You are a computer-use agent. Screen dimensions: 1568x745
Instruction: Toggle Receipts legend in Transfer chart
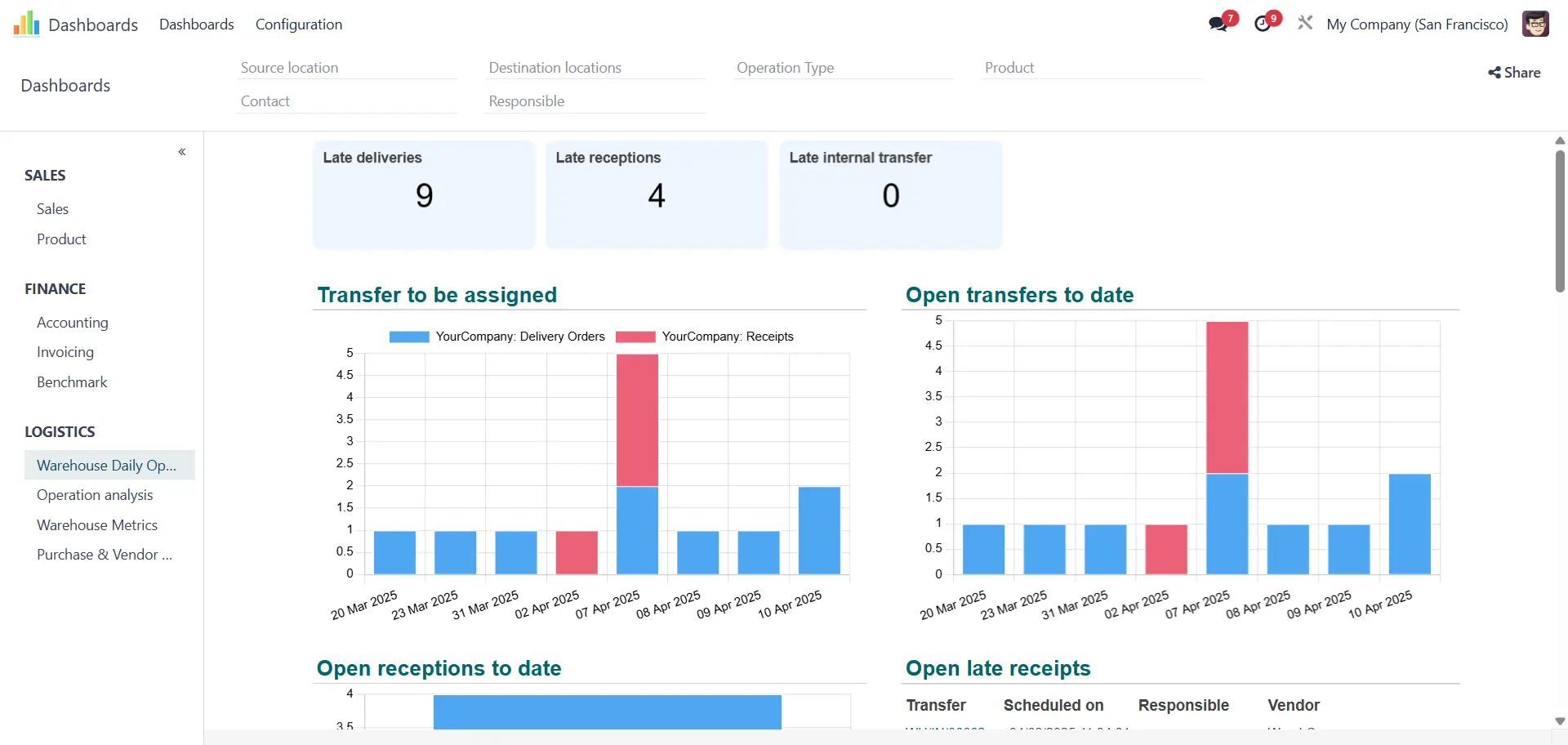click(704, 337)
